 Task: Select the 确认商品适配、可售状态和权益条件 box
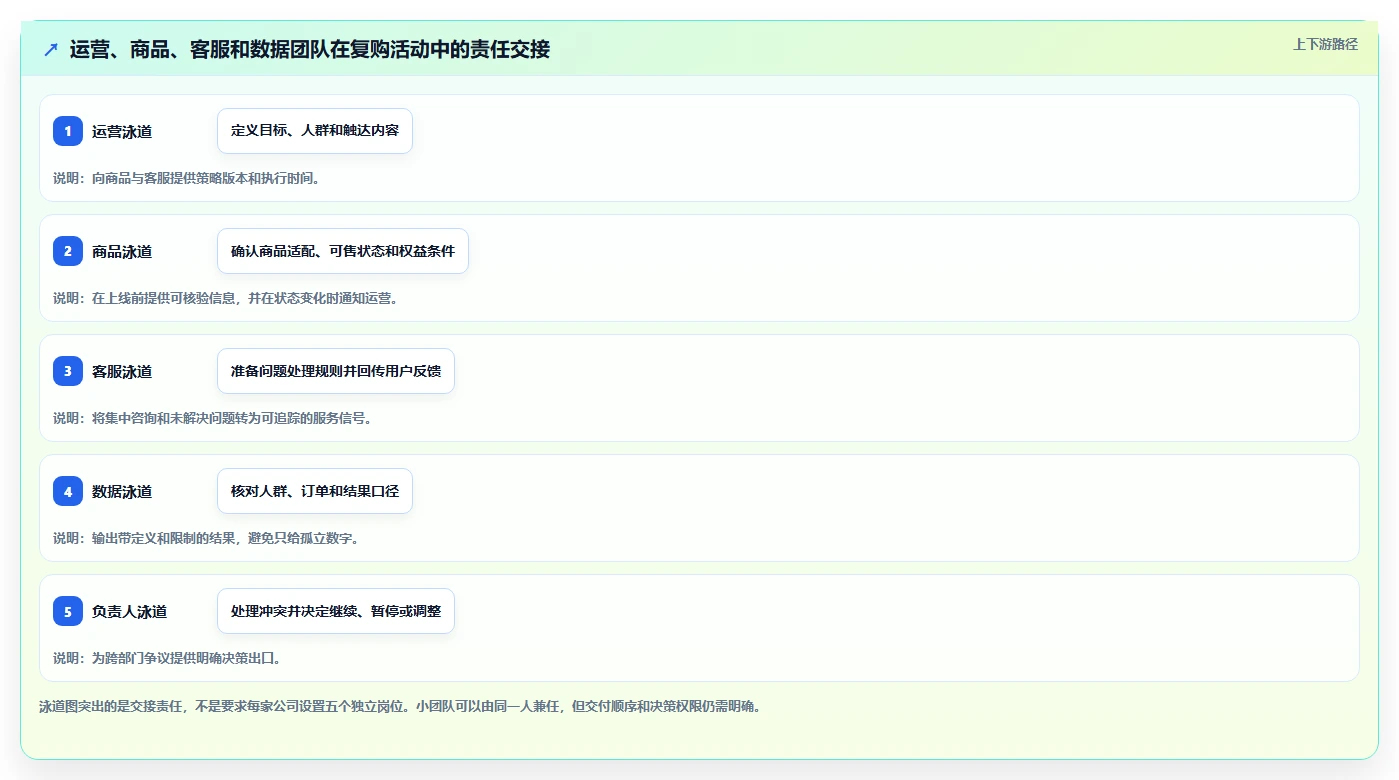click(343, 251)
